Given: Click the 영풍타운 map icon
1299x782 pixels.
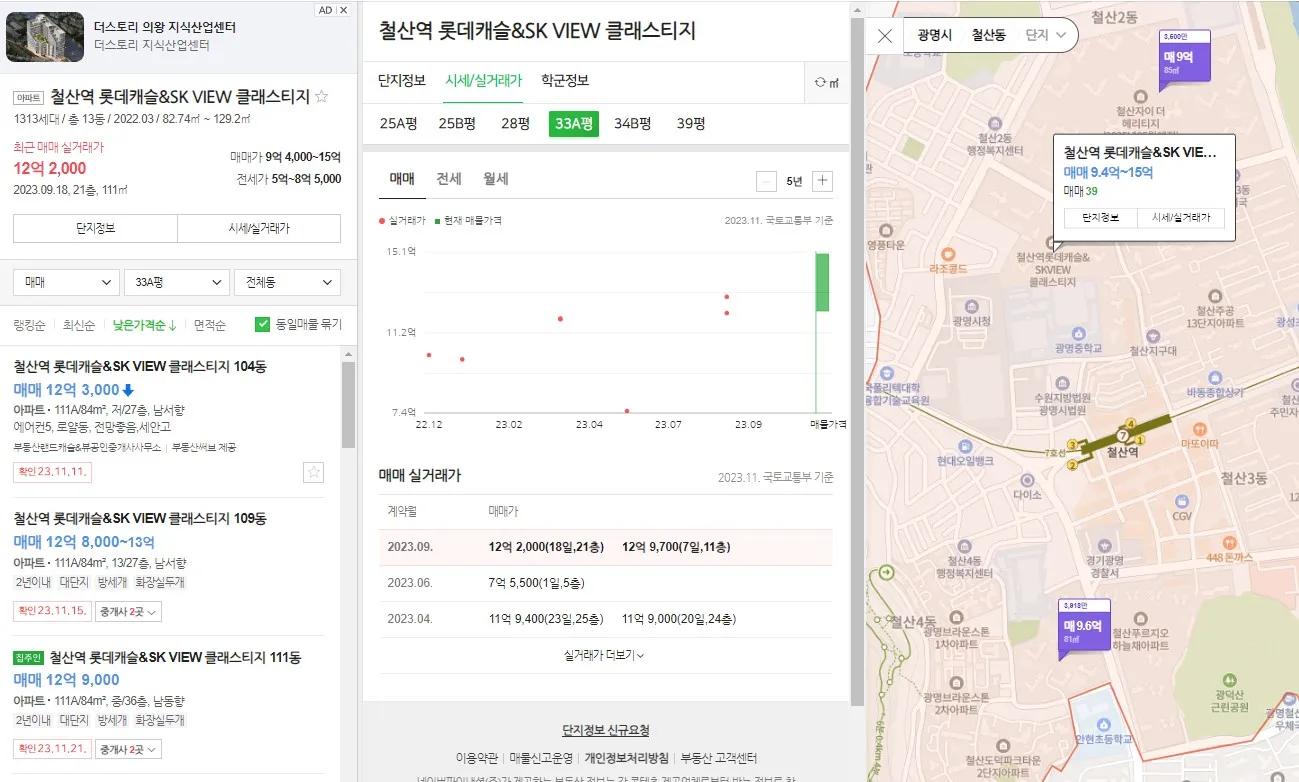Looking at the screenshot, I should click(x=885, y=229).
